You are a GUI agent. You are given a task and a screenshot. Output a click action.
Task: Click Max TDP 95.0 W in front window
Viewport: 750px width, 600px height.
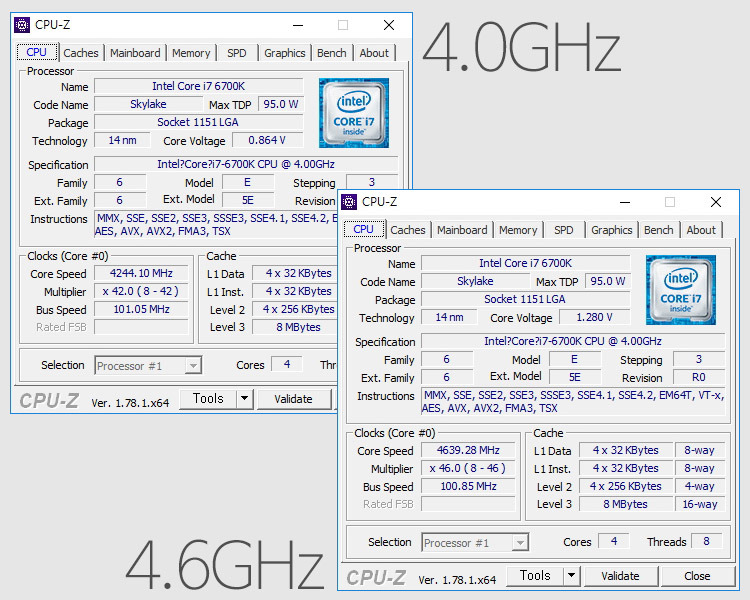coord(607,281)
